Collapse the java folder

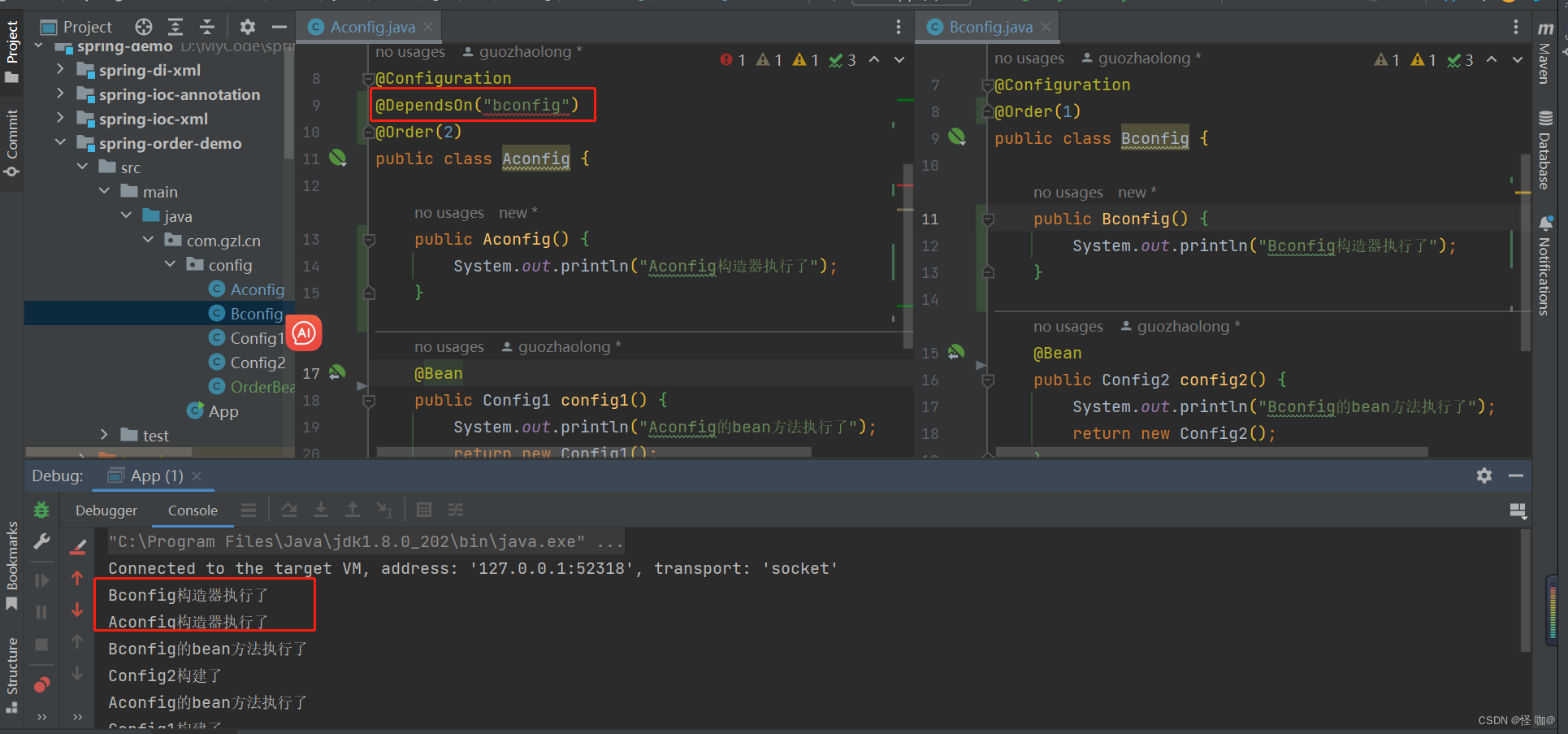click(x=126, y=215)
